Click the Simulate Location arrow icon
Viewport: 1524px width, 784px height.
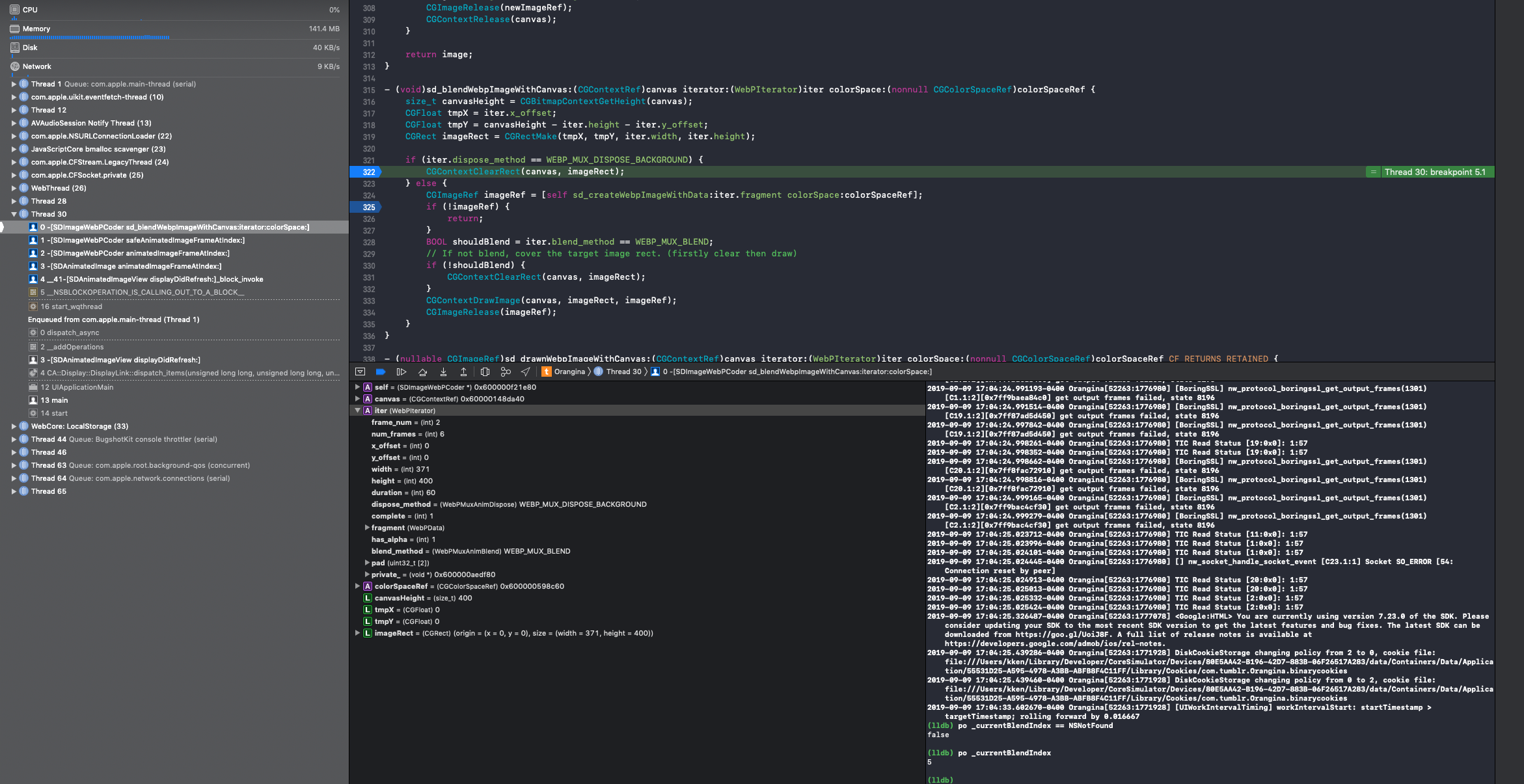(525, 372)
